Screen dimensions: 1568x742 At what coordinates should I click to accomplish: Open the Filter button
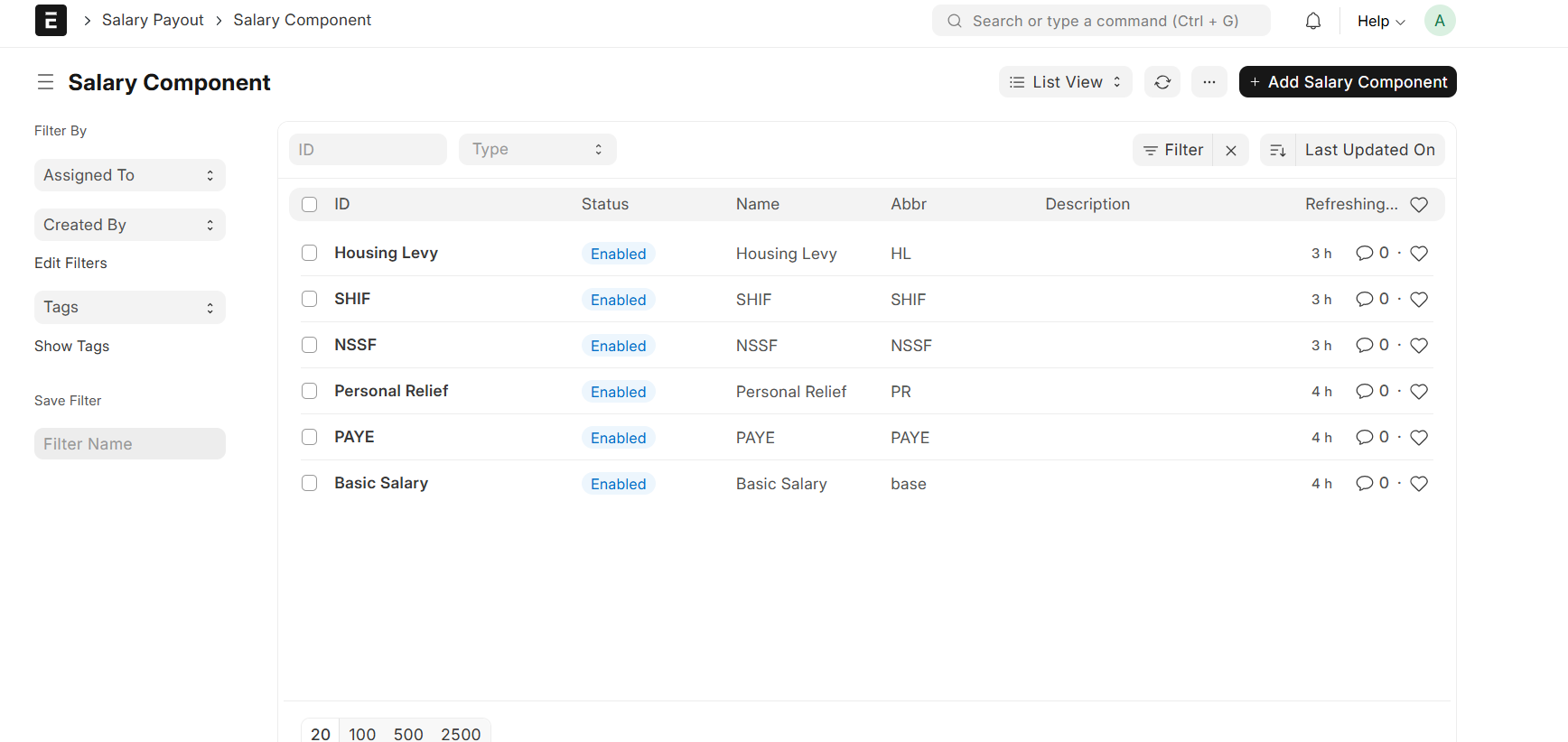coord(1173,150)
